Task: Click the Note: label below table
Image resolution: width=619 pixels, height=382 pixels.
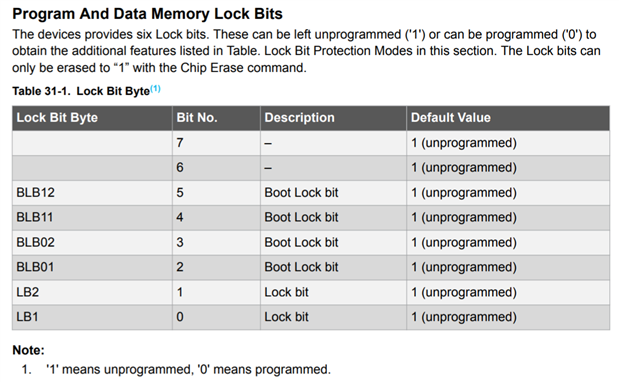Action: pyautogui.click(x=28, y=350)
